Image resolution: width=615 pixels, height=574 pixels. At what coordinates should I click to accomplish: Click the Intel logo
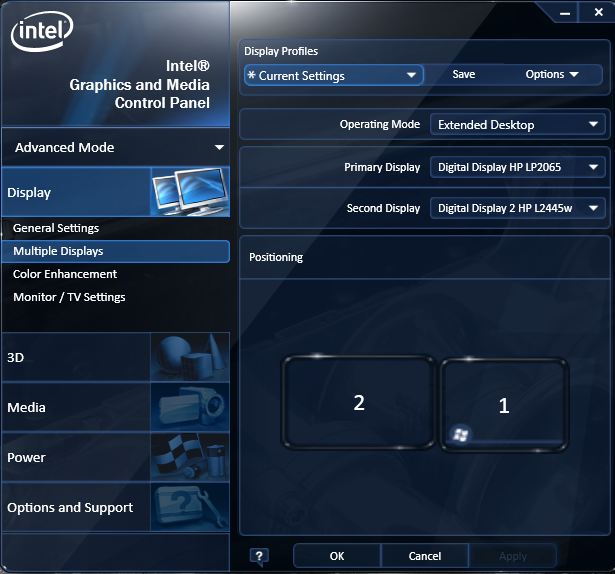point(42,32)
